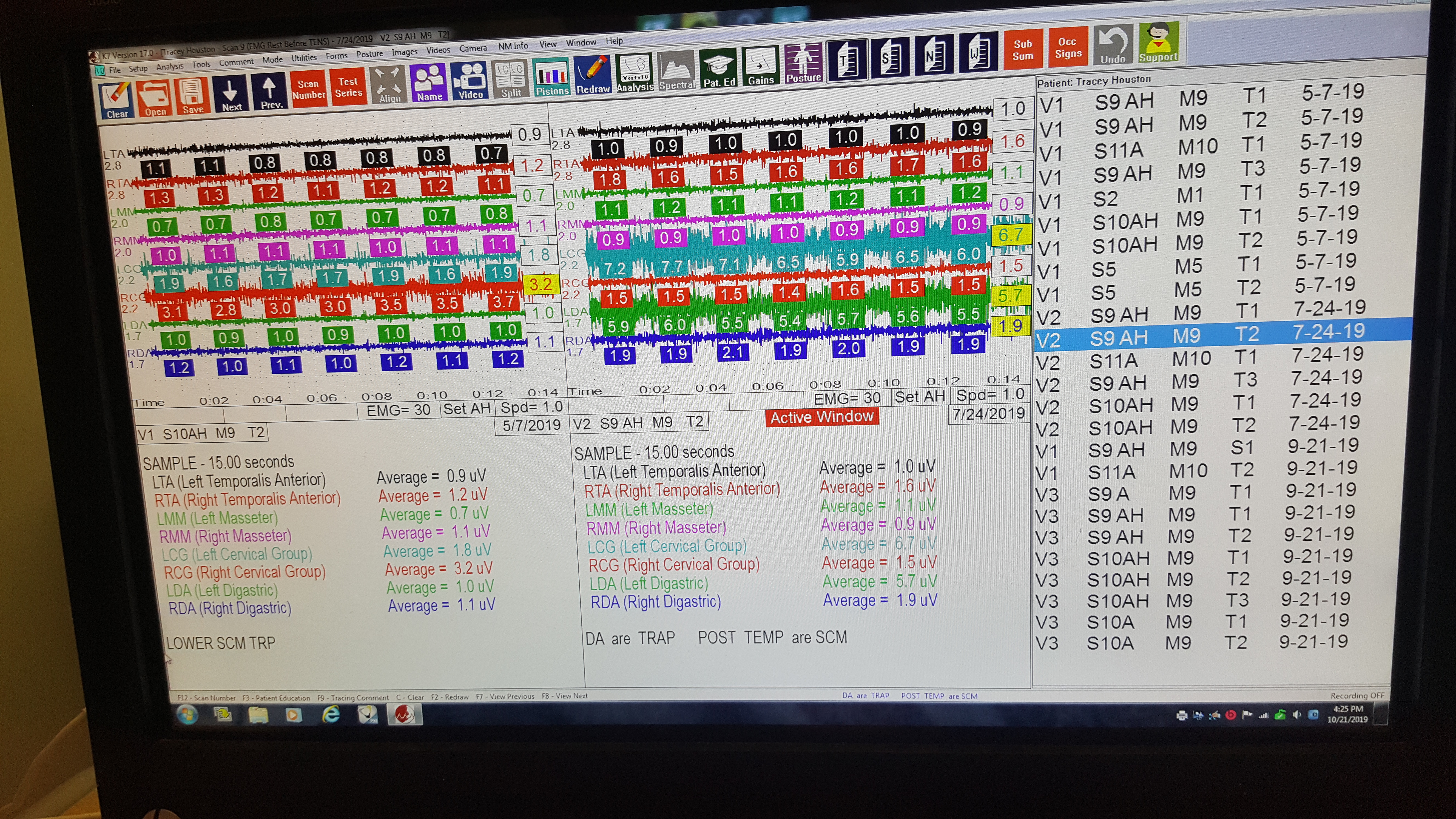Viewport: 1456px width, 819px height.
Task: Select the Align tool icon
Action: [389, 84]
